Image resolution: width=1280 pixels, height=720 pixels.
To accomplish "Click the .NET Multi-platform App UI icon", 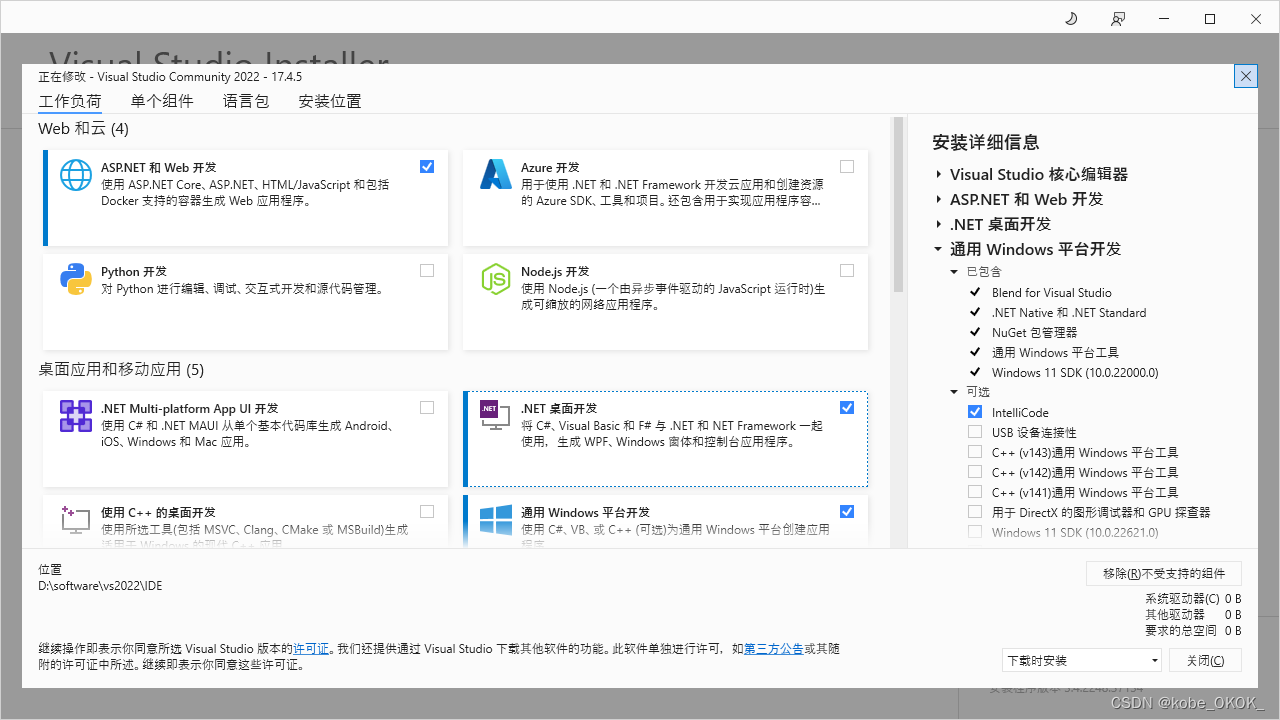I will coord(75,416).
